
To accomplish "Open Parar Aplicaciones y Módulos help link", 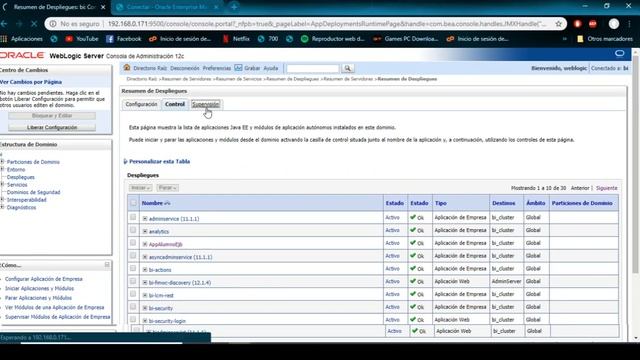I will click(x=38, y=298).
